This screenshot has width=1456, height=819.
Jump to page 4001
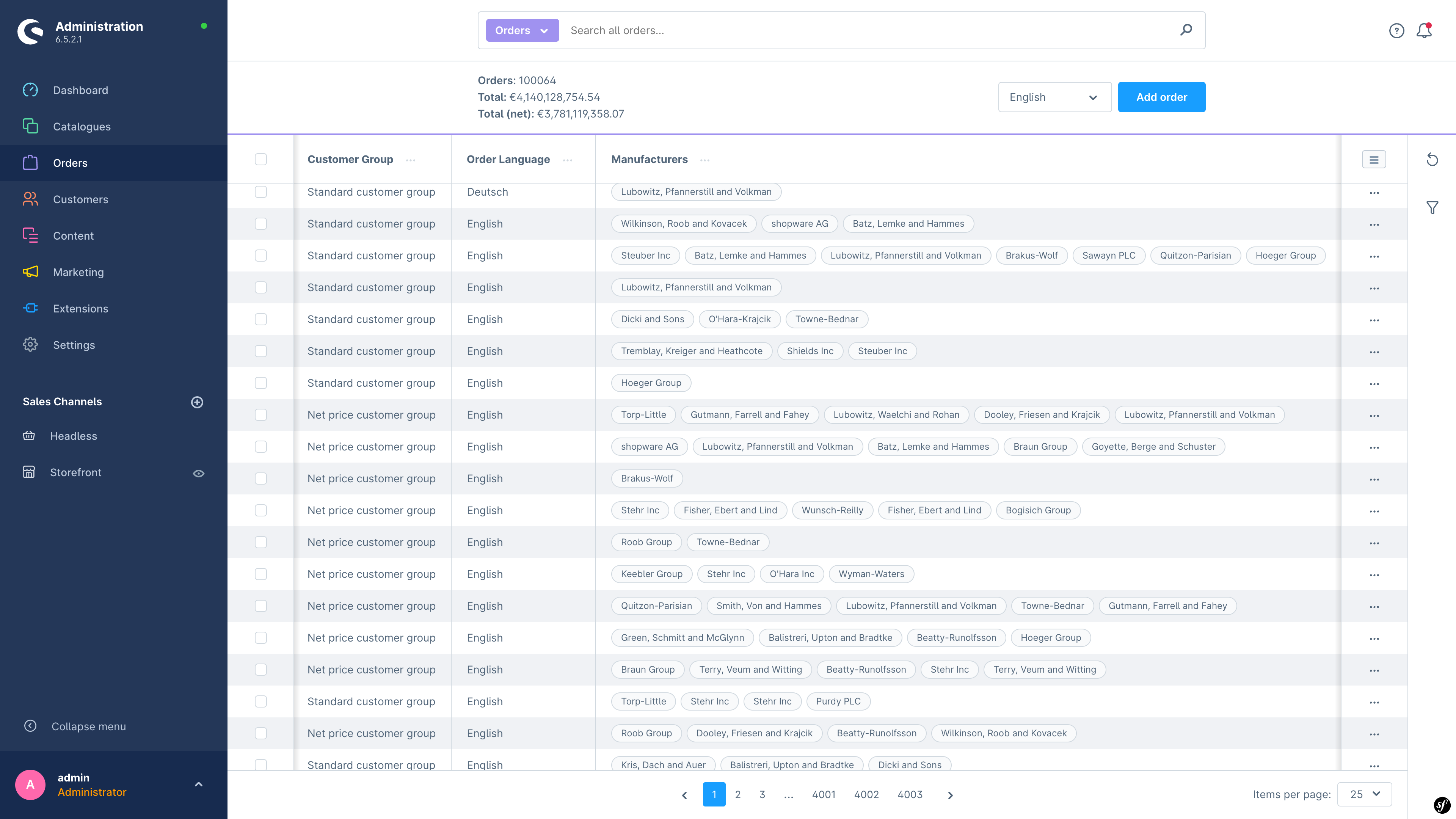click(824, 795)
